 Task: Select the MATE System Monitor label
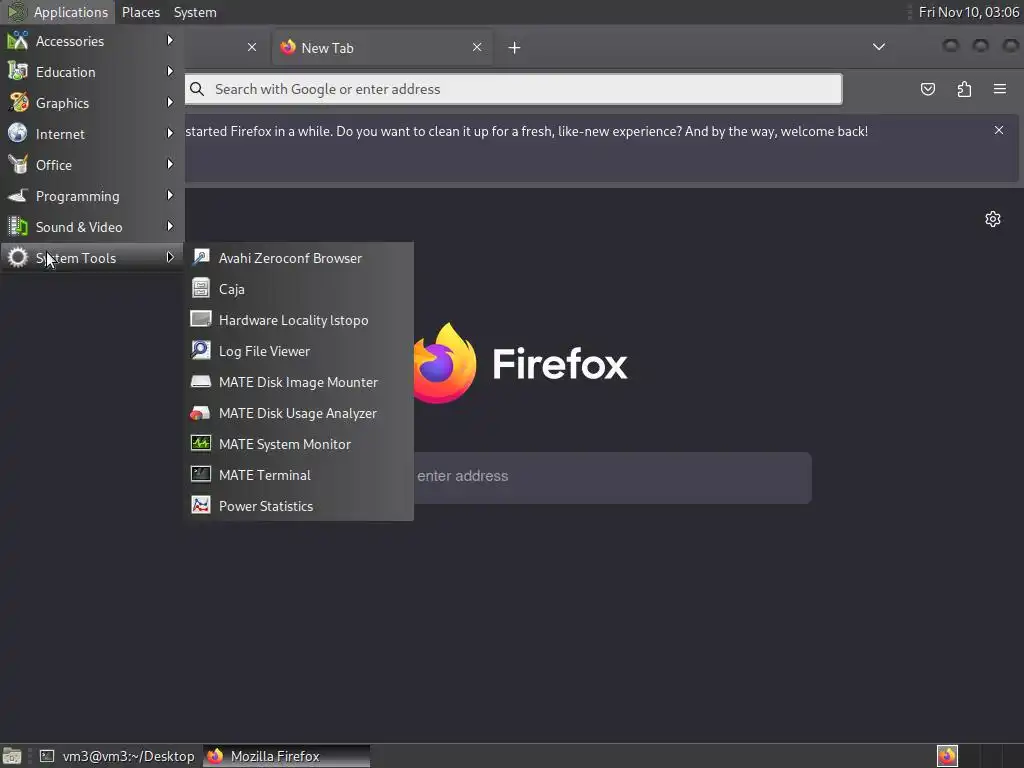(x=285, y=444)
